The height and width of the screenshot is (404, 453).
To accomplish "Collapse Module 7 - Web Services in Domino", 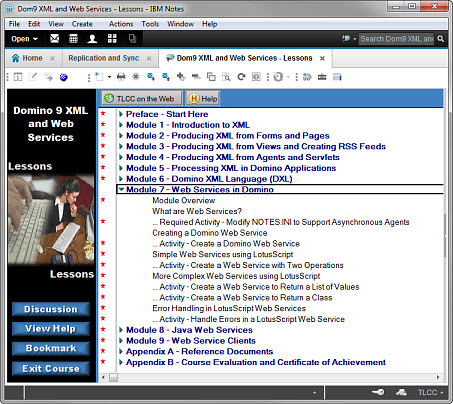I will point(121,189).
